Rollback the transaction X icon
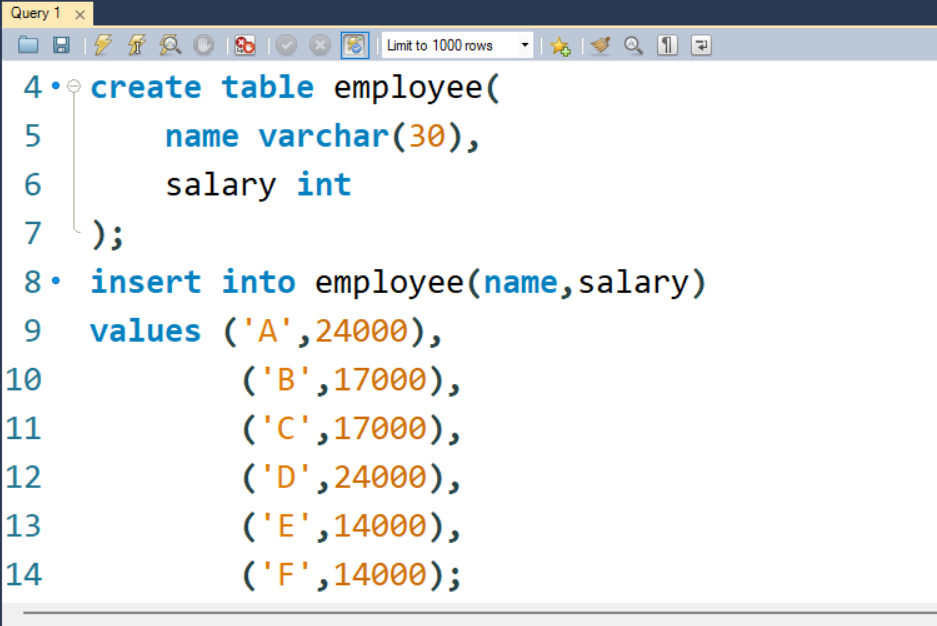 [x=320, y=45]
